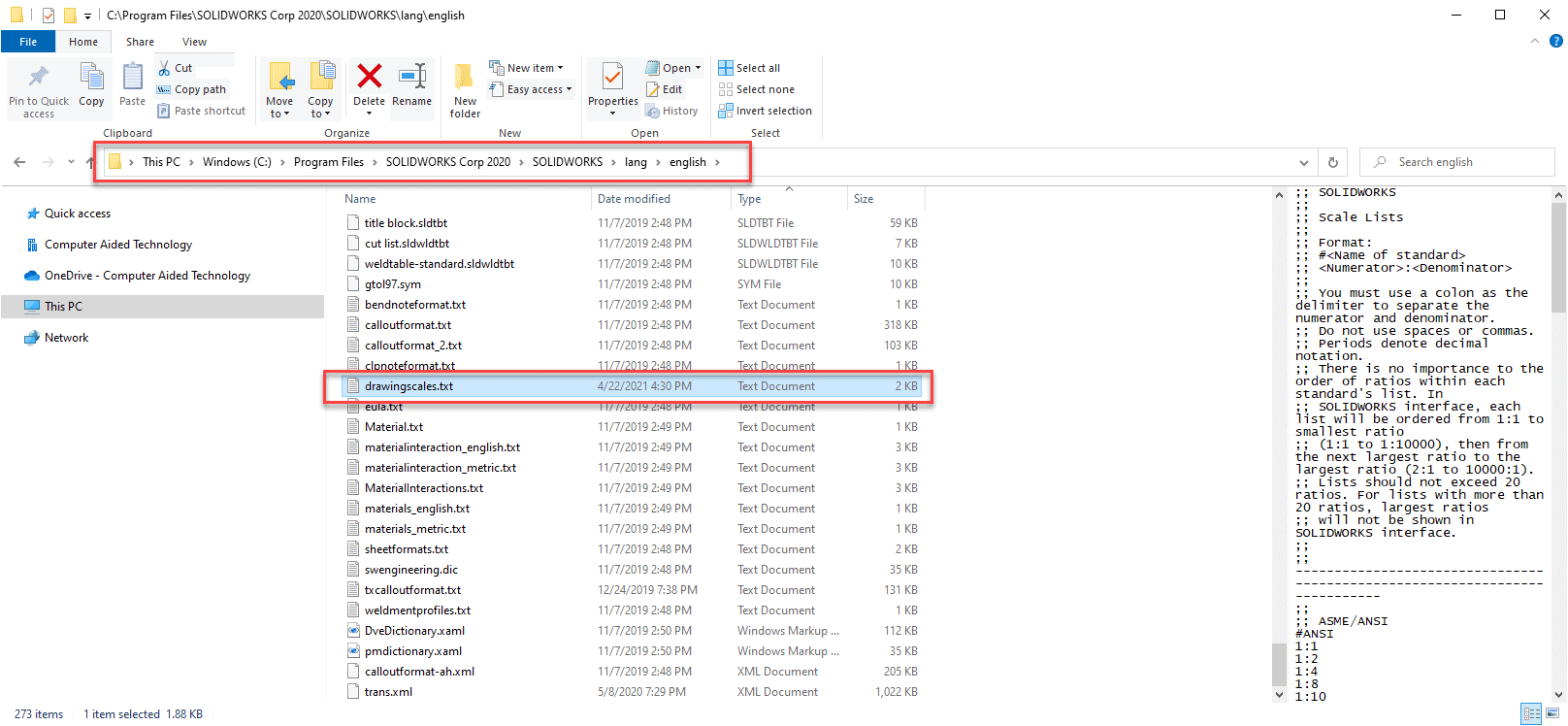Click Copy path command
The width and height of the screenshot is (1568, 726).
click(x=191, y=89)
